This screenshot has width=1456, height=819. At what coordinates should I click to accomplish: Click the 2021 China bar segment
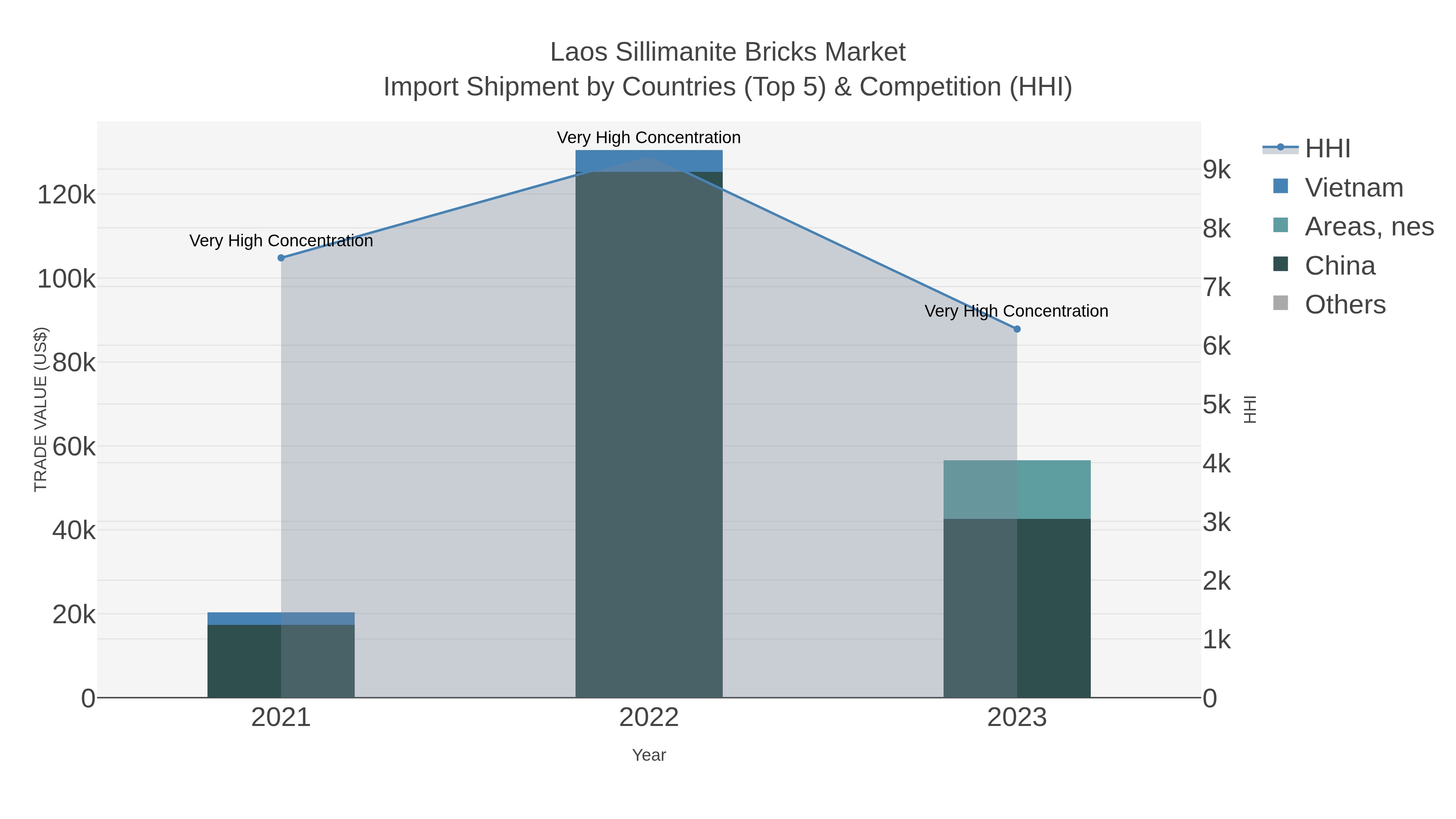[281, 661]
